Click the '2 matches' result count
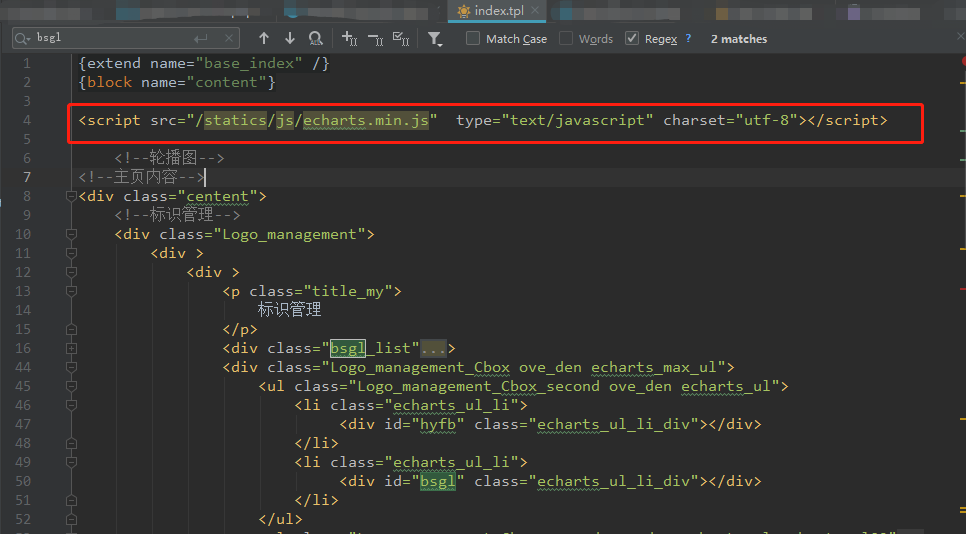This screenshot has height=534, width=966. pos(739,39)
